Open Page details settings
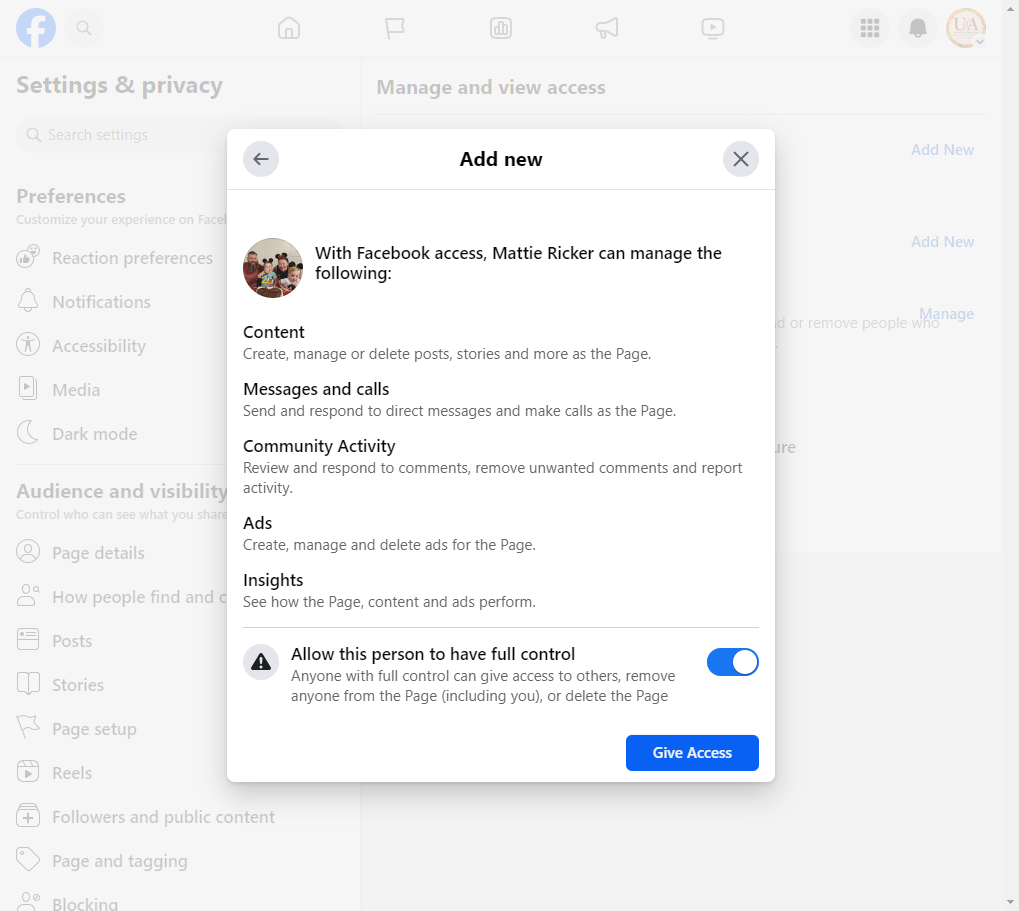The width and height of the screenshot is (1019, 911). (x=98, y=553)
